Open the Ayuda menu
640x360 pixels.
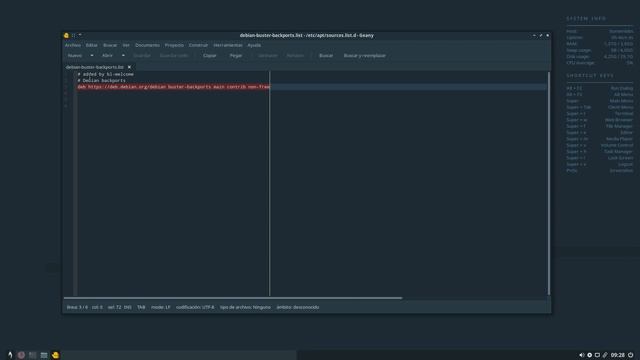tap(254, 45)
